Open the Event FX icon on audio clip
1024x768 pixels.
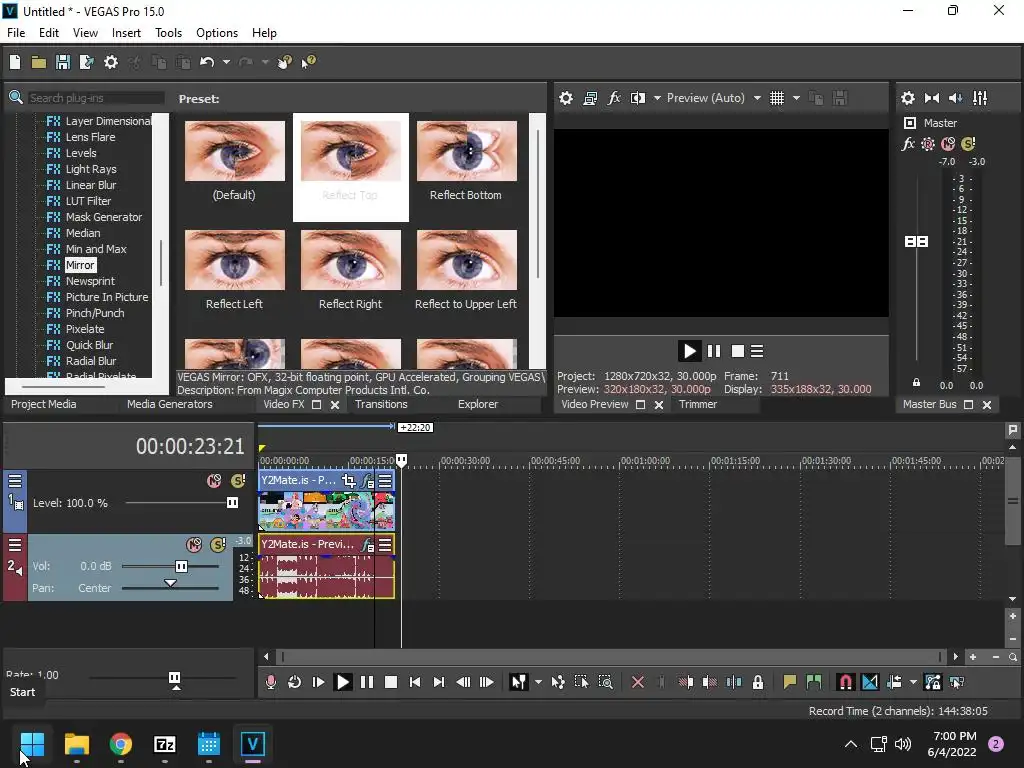(368, 545)
